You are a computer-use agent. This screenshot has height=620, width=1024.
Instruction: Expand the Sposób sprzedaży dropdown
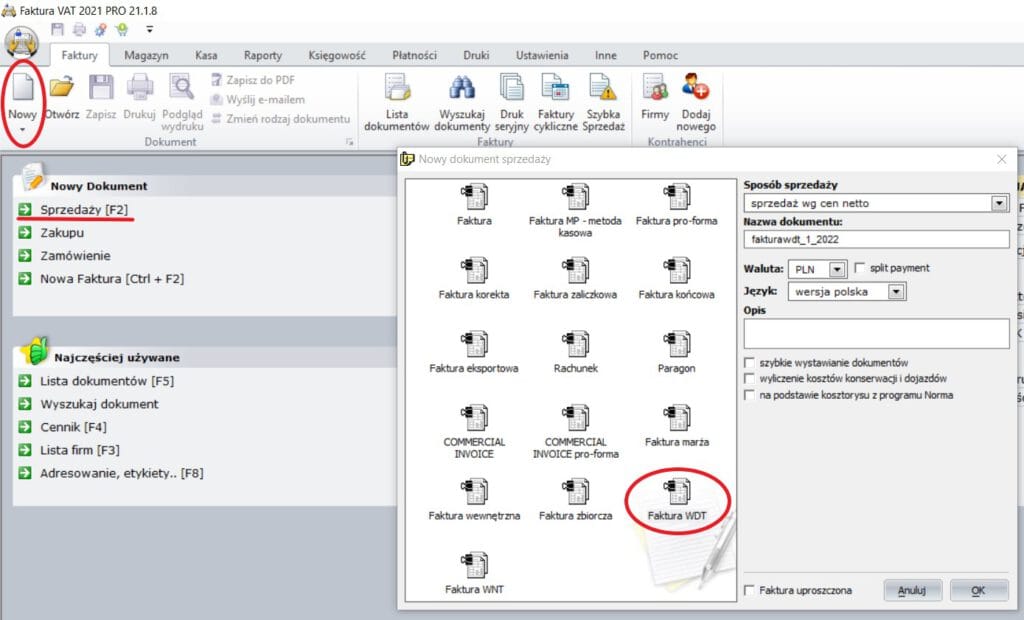(998, 203)
